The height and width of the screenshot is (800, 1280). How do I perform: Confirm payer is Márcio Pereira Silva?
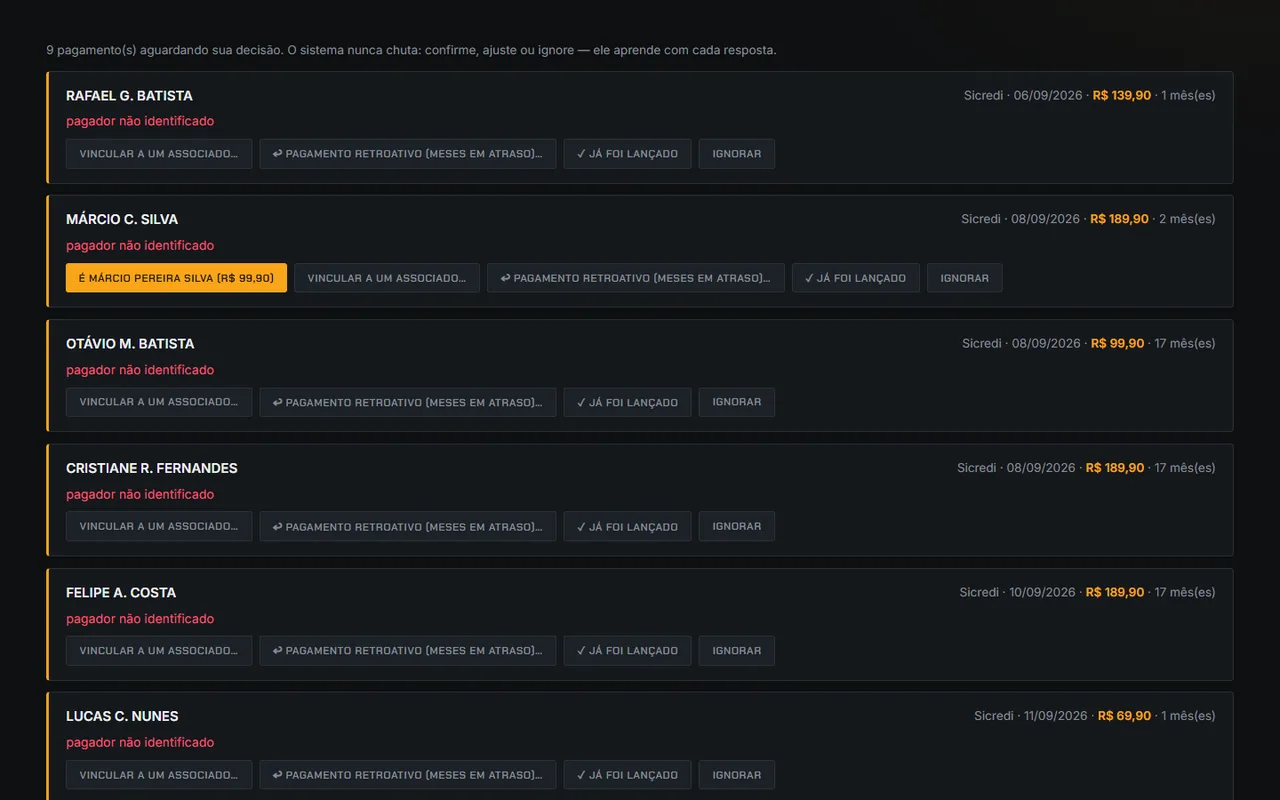[x=176, y=278]
